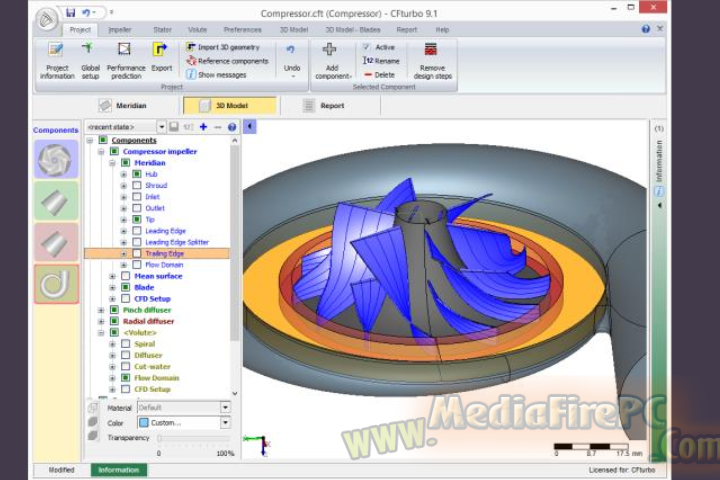Image resolution: width=720 pixels, height=480 pixels.
Task: Toggle the Active checkbox
Action: (x=366, y=47)
